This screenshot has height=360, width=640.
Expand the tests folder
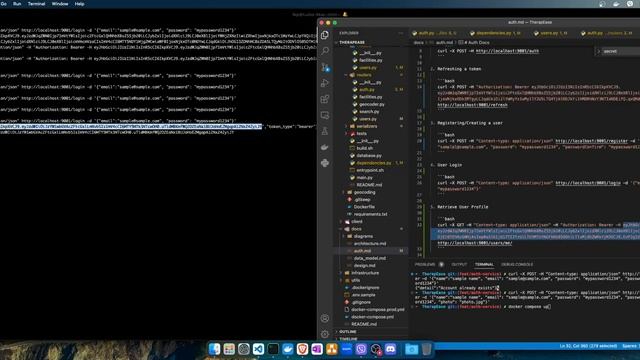tap(346, 133)
